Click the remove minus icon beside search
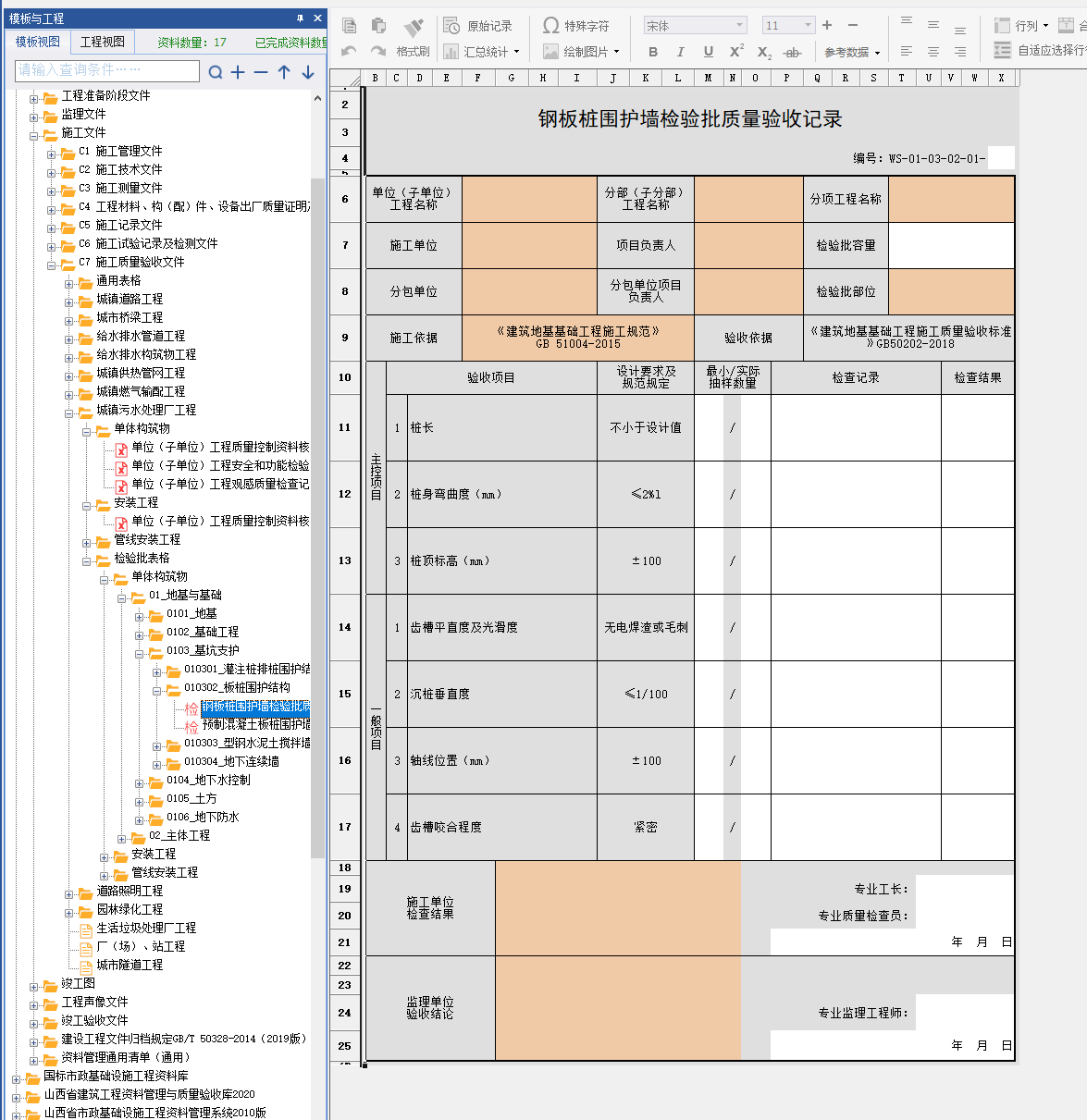 261,71
